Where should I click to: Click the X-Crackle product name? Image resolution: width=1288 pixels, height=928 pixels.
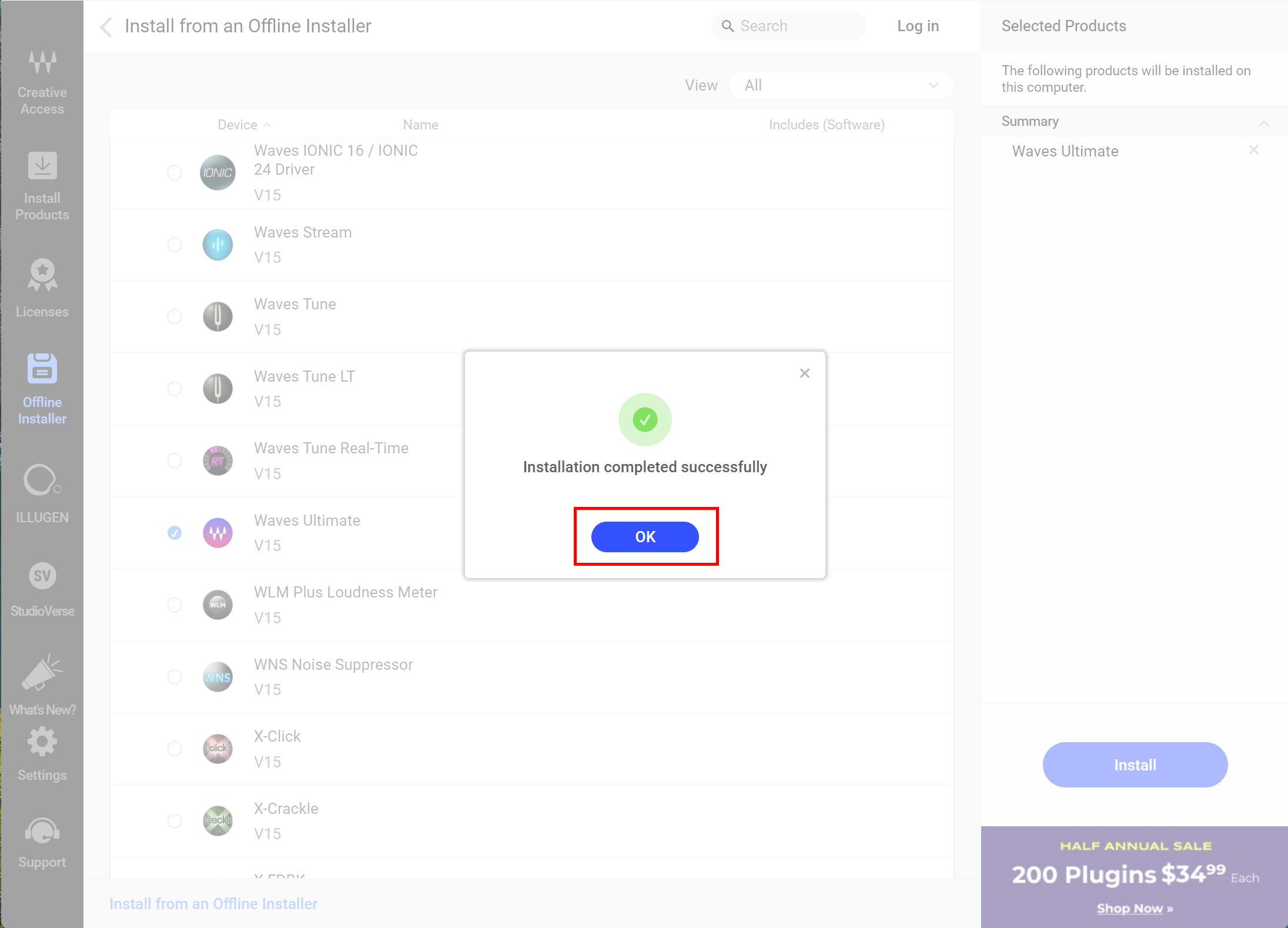point(286,809)
